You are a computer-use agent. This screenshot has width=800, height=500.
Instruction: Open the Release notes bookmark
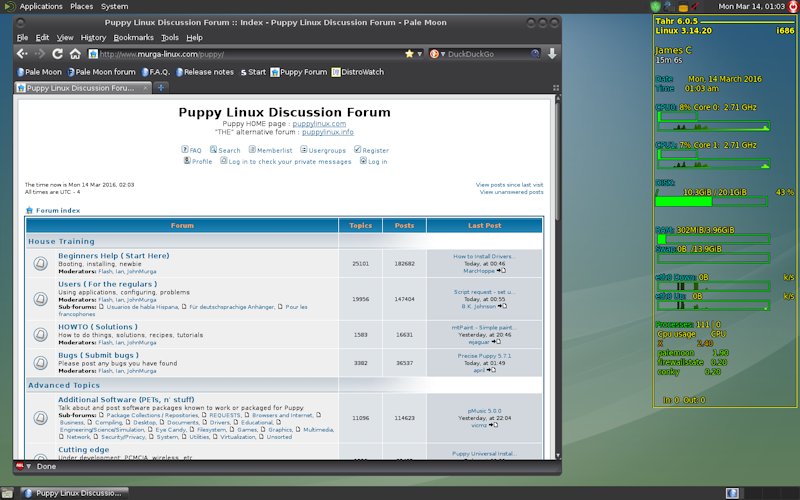tap(205, 72)
